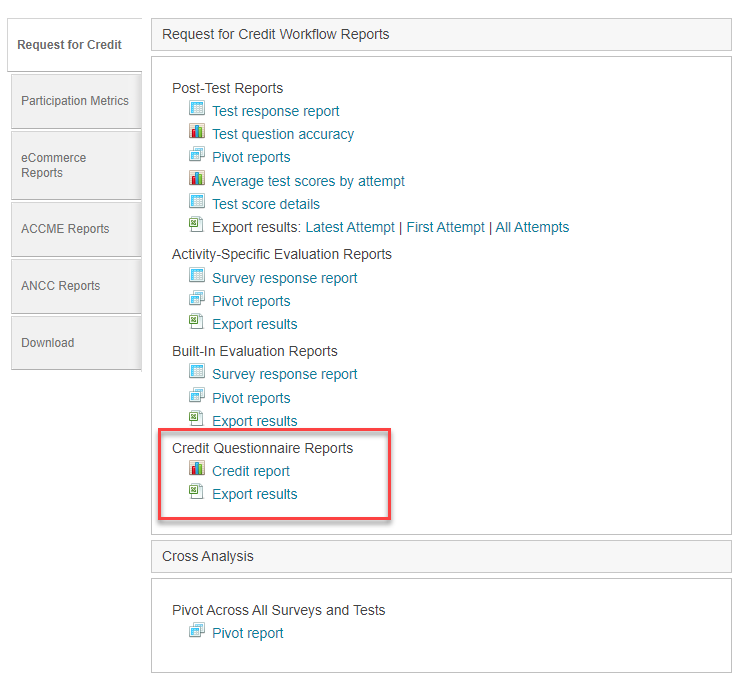Image resolution: width=743 pixels, height=698 pixels.
Task: Click Activity-Specific Survey response report icon
Action: 197,275
